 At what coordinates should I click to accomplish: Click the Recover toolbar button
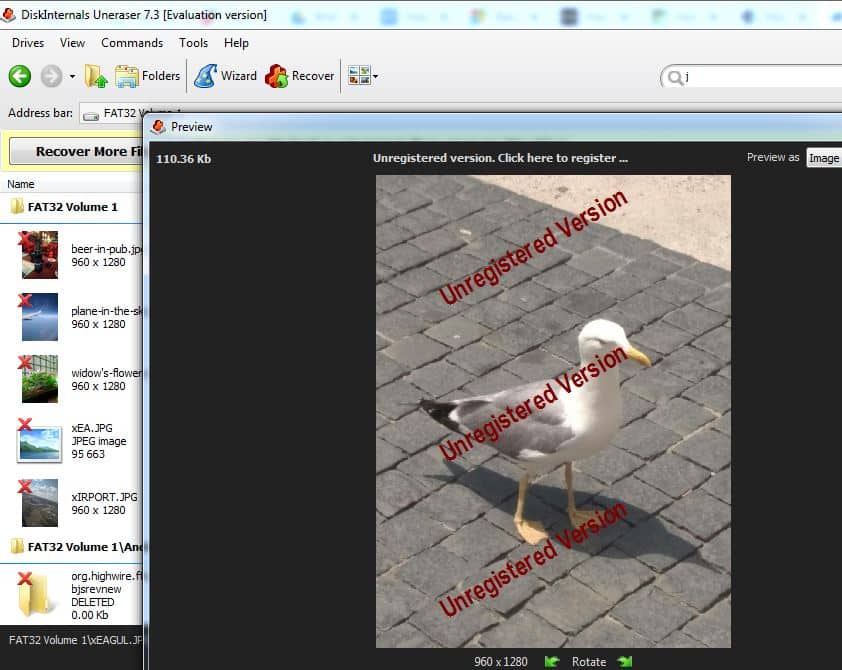pyautogui.click(x=298, y=76)
